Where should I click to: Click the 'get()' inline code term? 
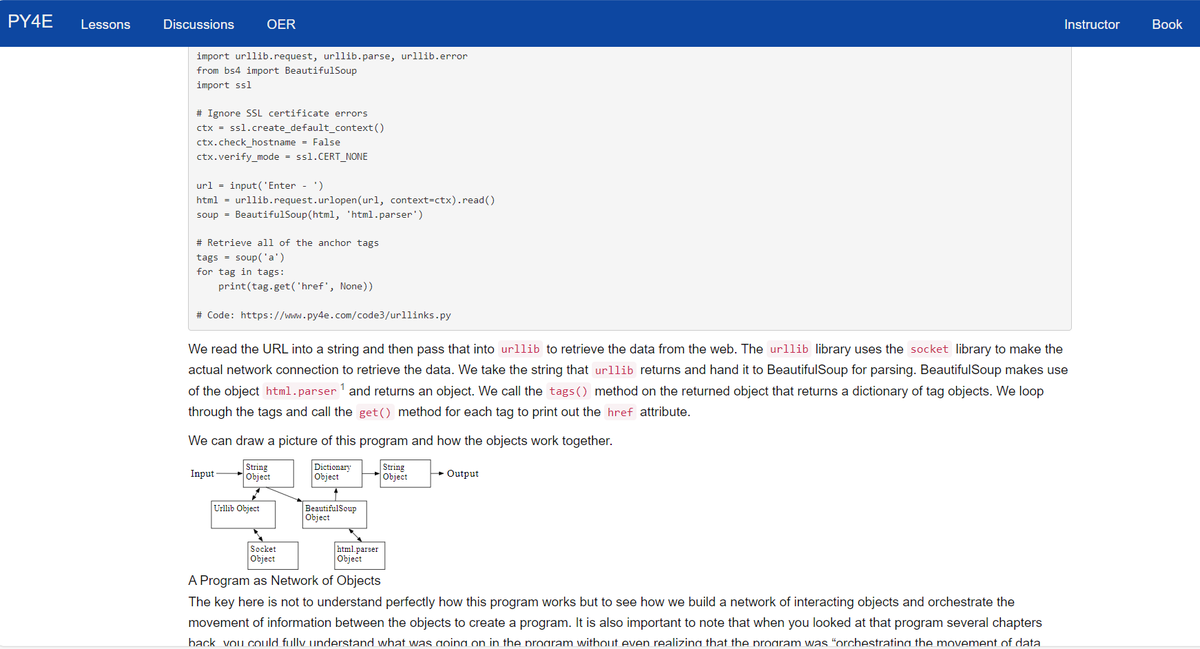(x=375, y=412)
